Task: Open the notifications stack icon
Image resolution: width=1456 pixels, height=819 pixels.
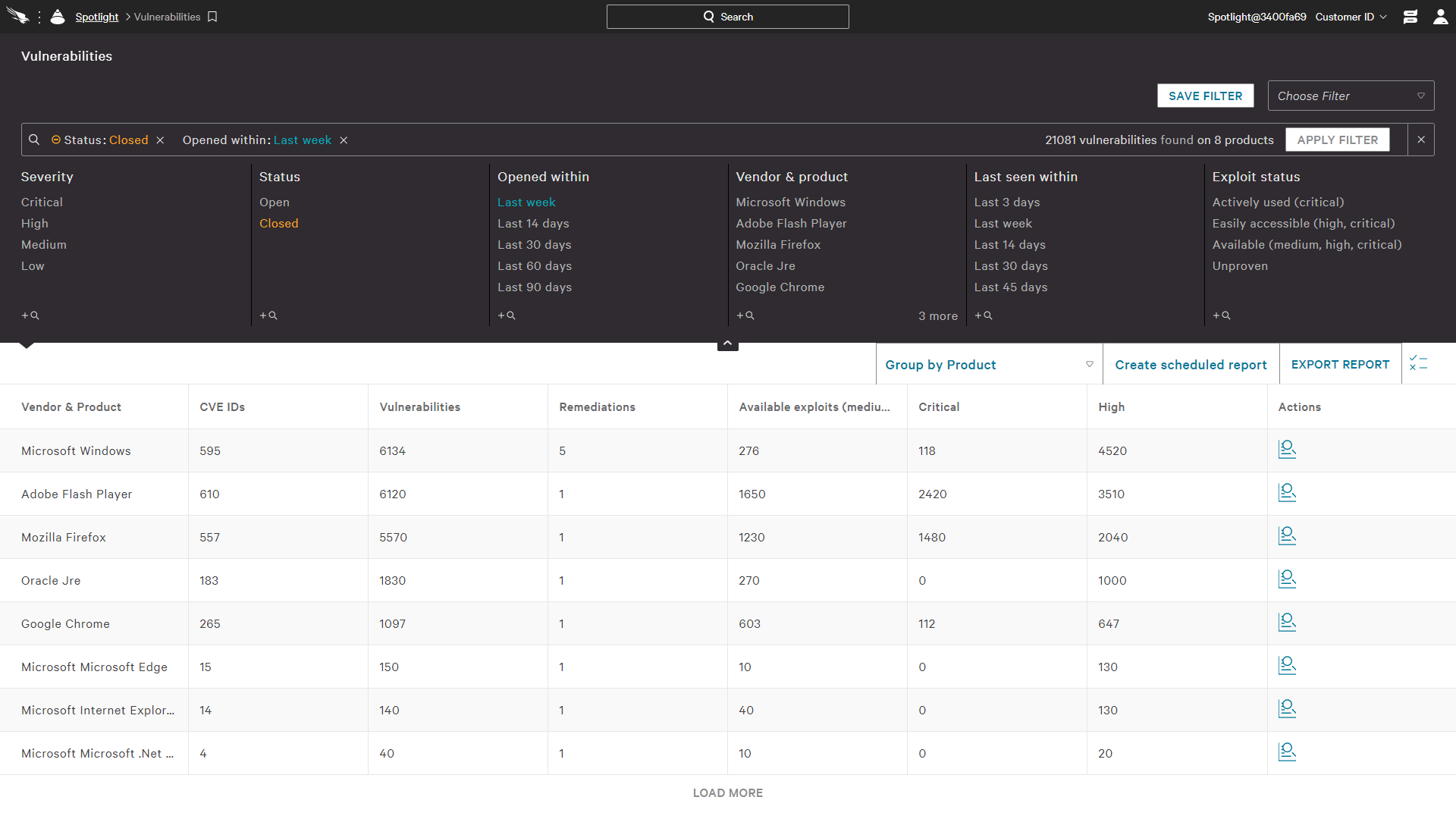Action: click(1410, 17)
